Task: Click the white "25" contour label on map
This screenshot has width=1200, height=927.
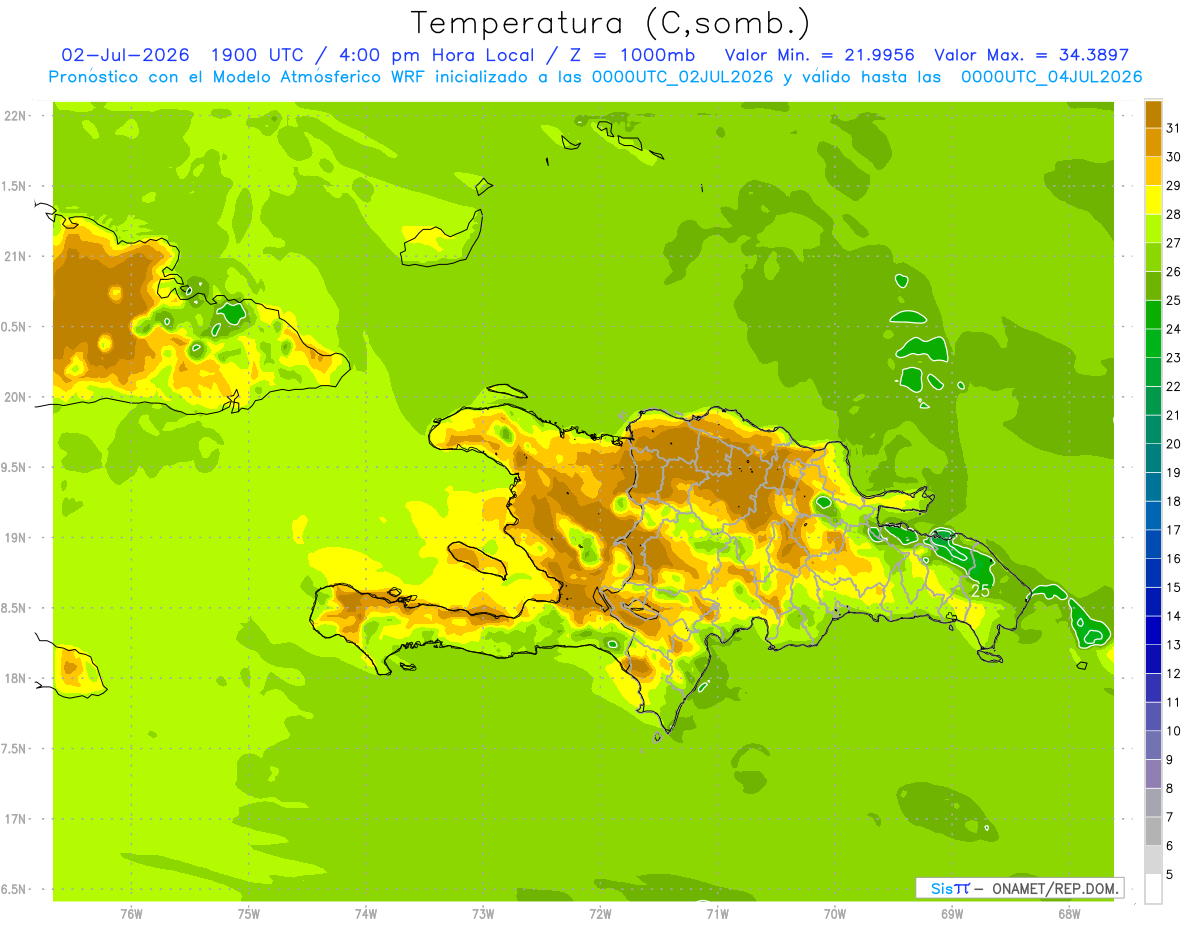Action: [x=981, y=591]
